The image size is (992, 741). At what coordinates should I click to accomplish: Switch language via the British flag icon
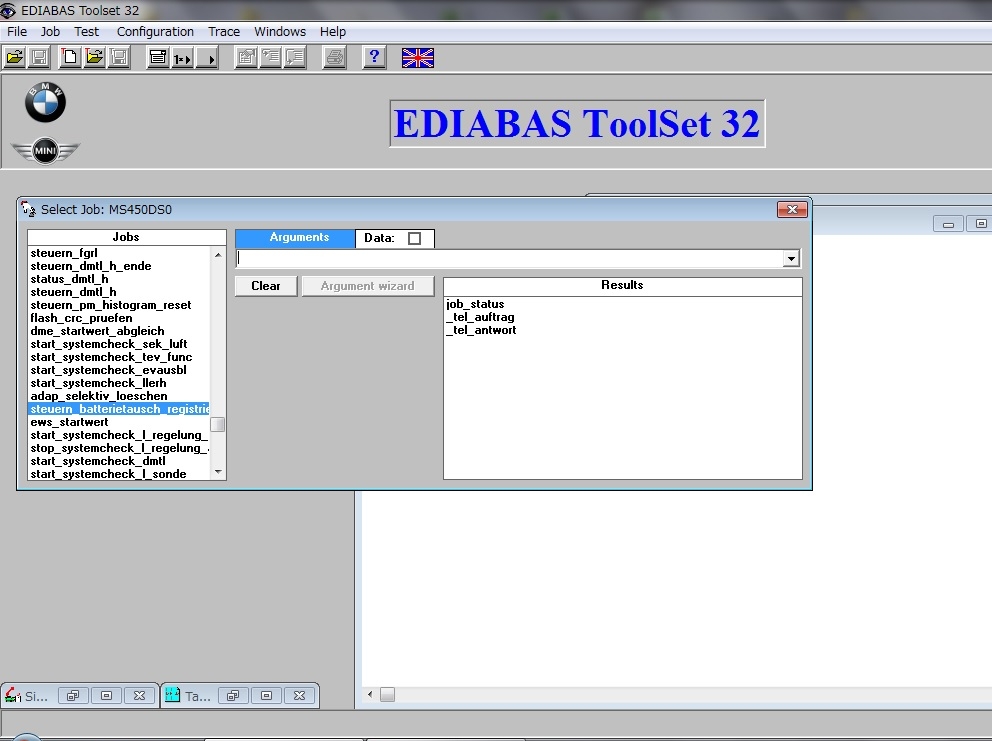coord(418,58)
